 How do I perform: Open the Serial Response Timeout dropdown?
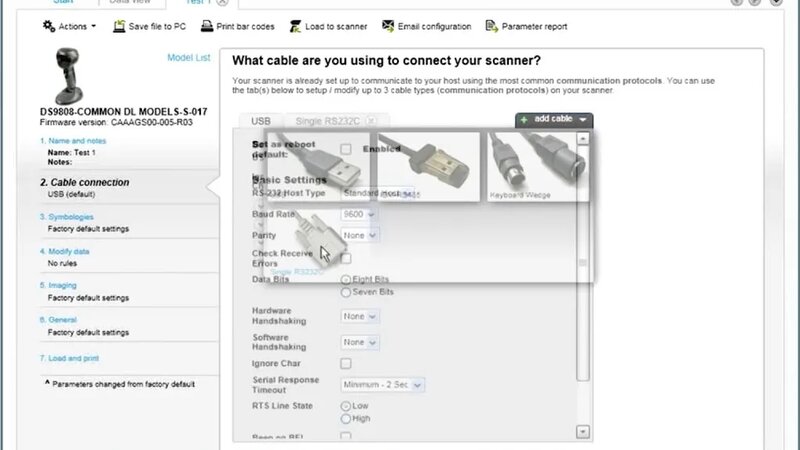pyautogui.click(x=382, y=385)
